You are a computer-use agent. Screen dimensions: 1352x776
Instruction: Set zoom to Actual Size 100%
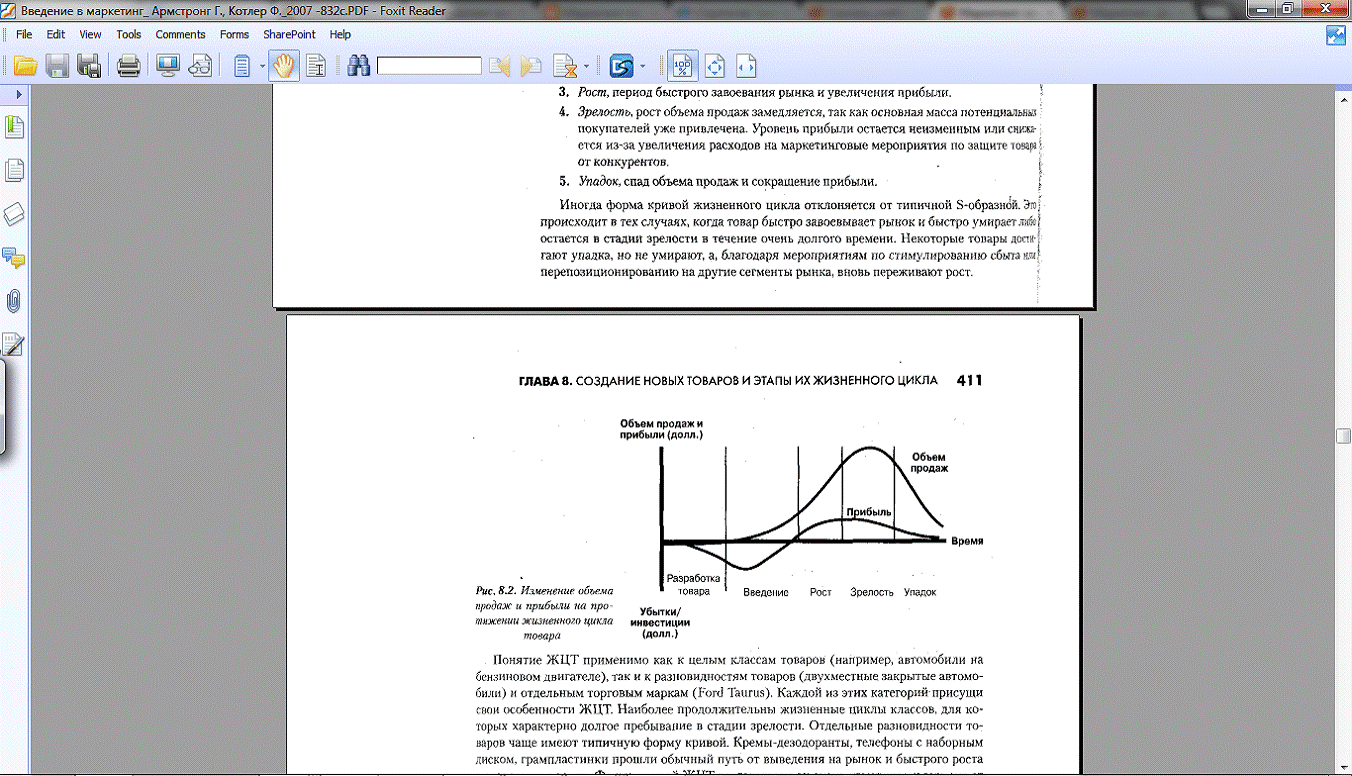[x=683, y=66]
